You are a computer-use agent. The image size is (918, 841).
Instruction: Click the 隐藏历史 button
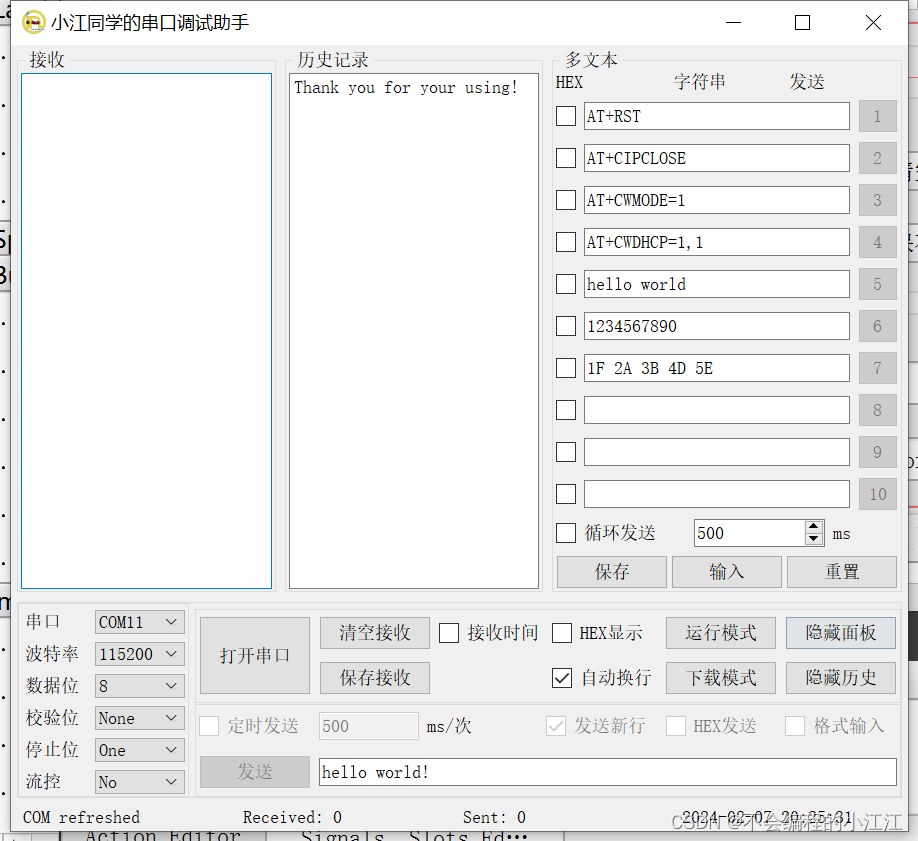841,678
